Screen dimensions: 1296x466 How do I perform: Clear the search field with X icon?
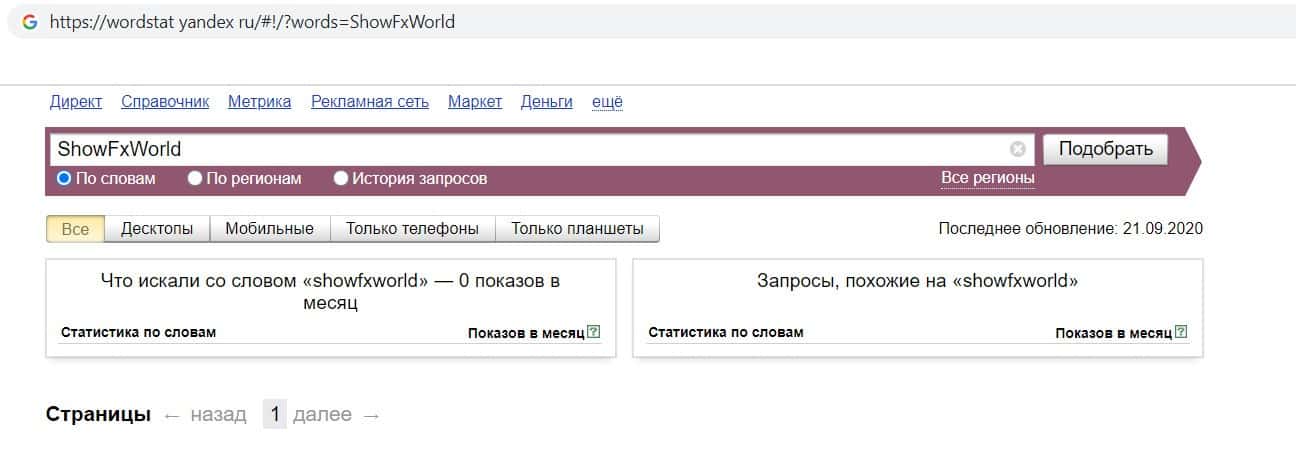tap(1017, 150)
